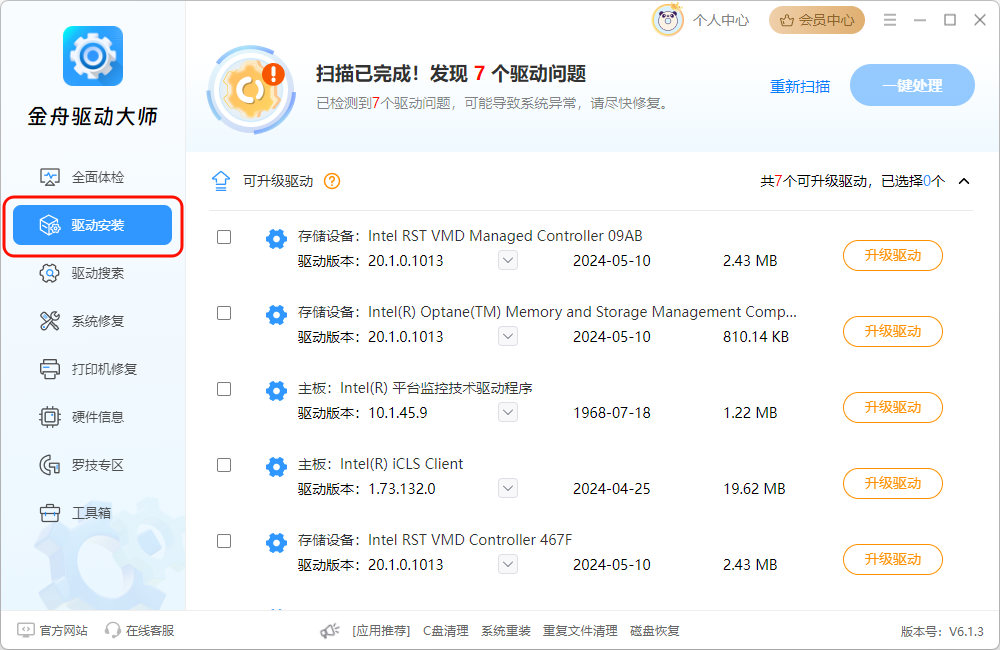
Task: Check the Intel iCLS Client checkbox
Action: pyautogui.click(x=224, y=465)
